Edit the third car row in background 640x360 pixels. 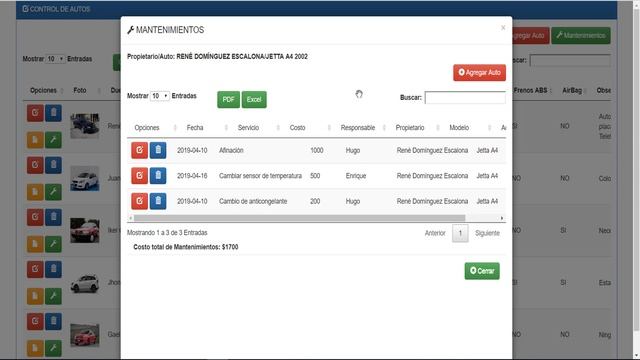click(35, 217)
